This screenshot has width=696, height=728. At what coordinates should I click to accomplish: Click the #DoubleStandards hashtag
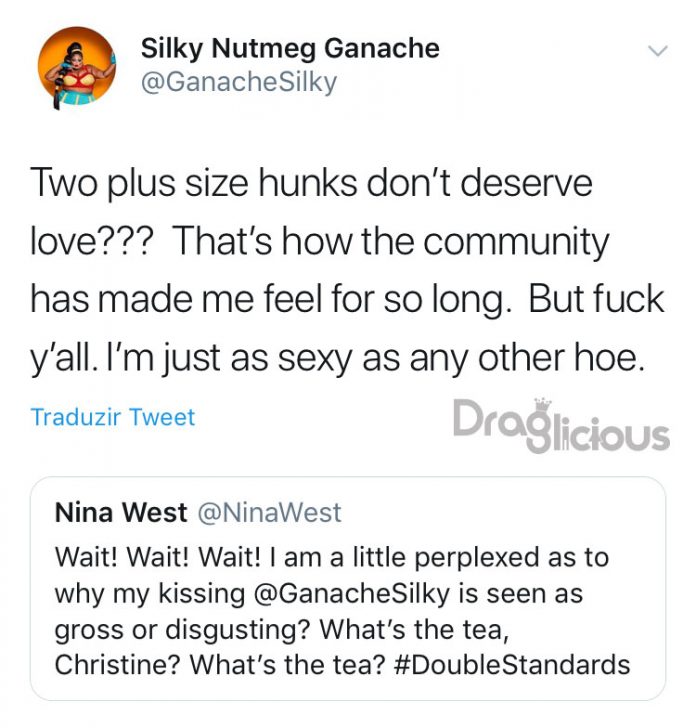tap(512, 664)
